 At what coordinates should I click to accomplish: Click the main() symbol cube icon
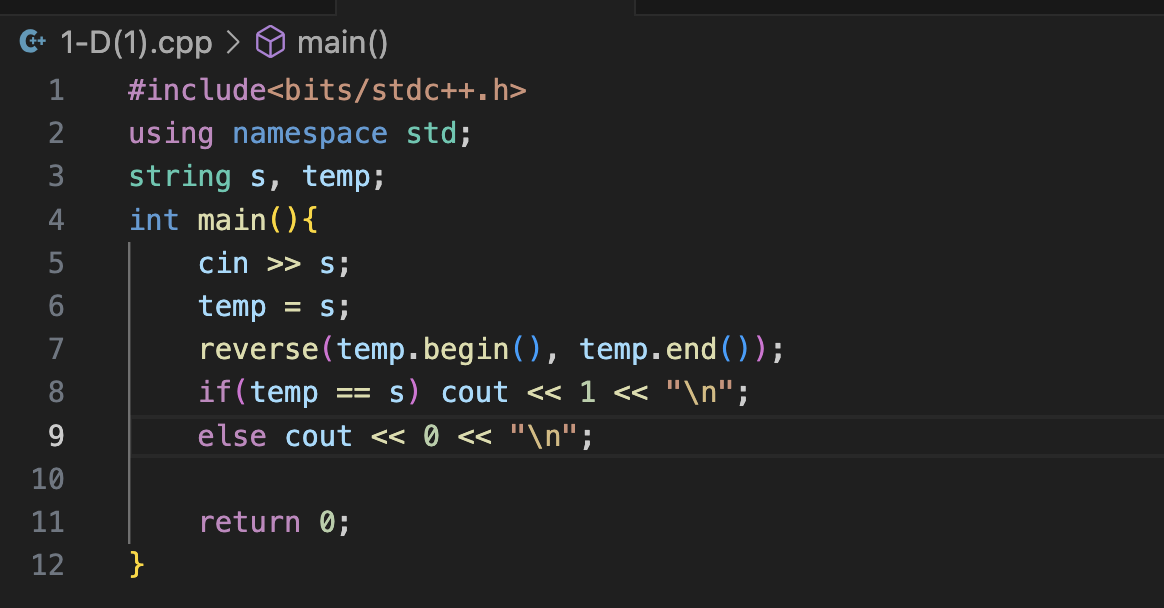pos(270,42)
